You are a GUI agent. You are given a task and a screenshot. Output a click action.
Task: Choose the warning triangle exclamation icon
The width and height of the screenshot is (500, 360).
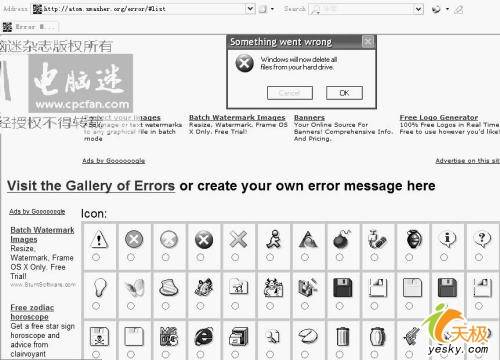(99, 239)
